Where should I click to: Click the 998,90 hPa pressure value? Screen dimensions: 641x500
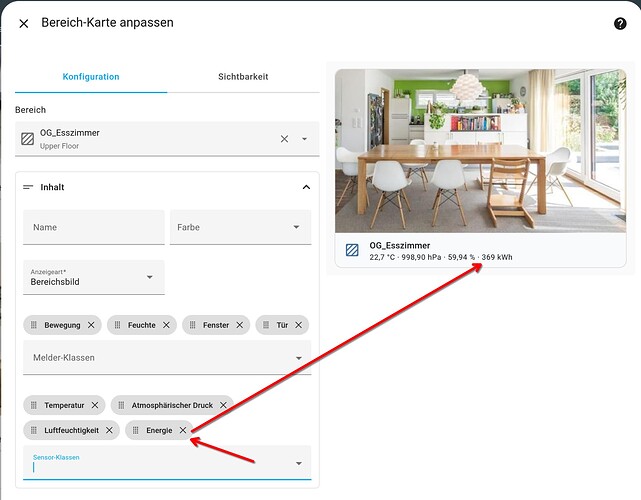coord(421,257)
